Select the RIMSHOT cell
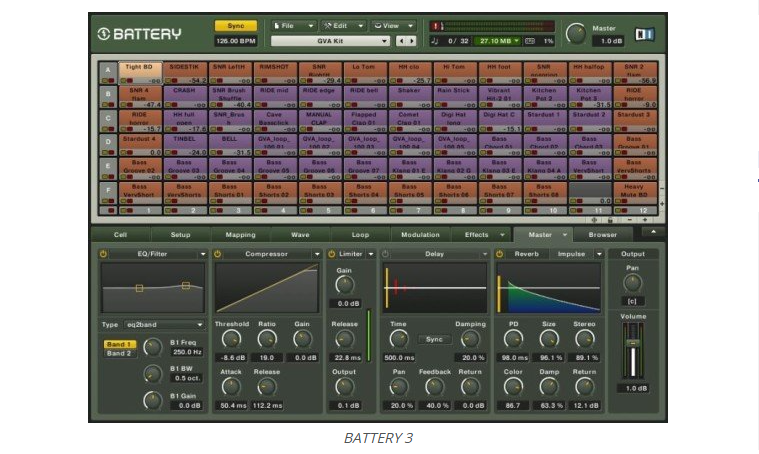This screenshot has width=759, height=454. (x=274, y=73)
